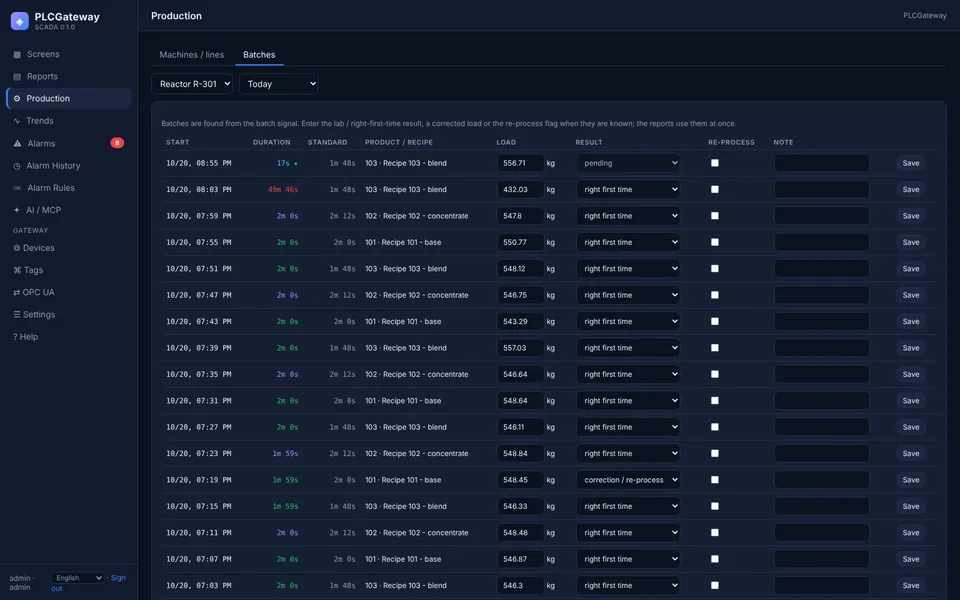Viewport: 960px width, 600px height.
Task: Open the OPC UA sidebar item
Action: click(69, 292)
